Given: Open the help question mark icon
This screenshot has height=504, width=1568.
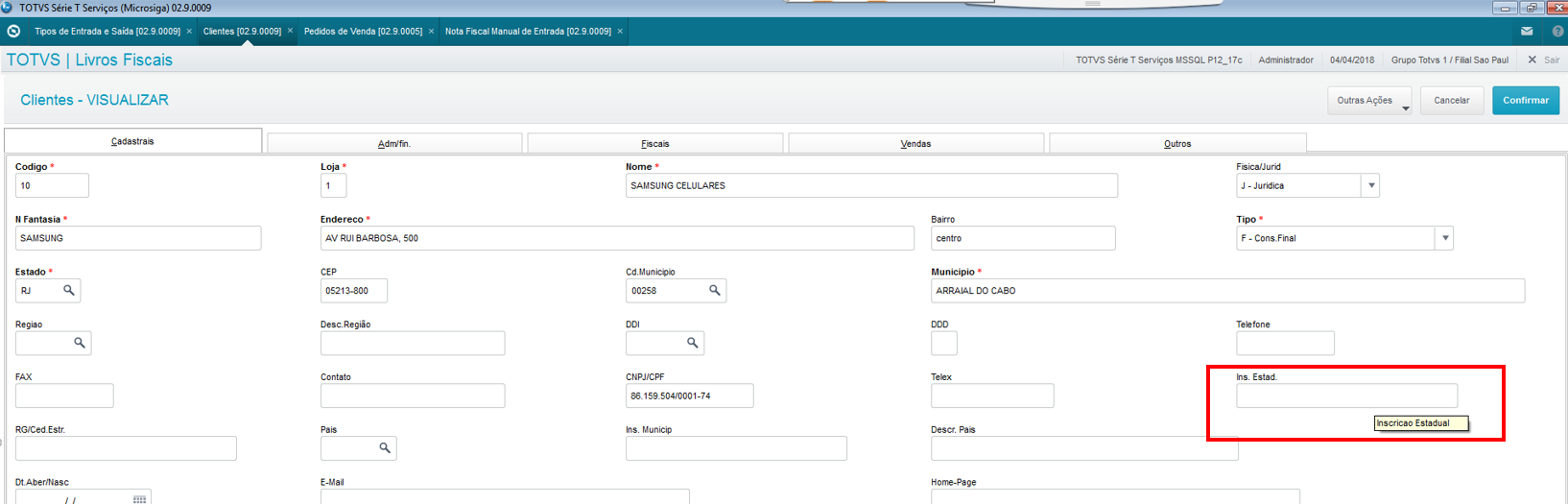Looking at the screenshot, I should [x=1557, y=32].
